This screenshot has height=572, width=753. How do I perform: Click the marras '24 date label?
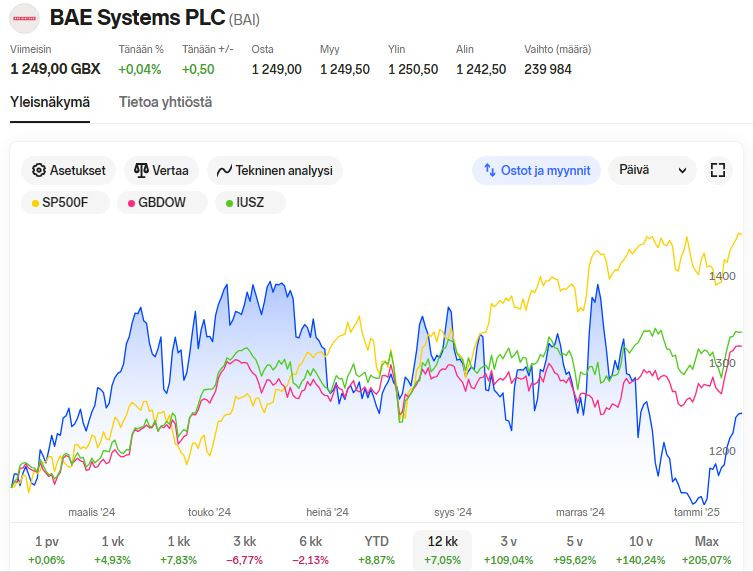(580, 512)
